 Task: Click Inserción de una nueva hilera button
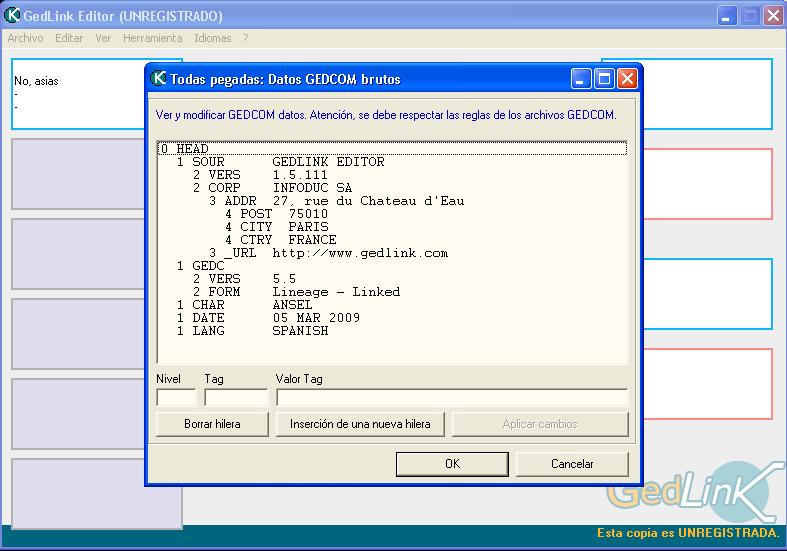[x=360, y=424]
